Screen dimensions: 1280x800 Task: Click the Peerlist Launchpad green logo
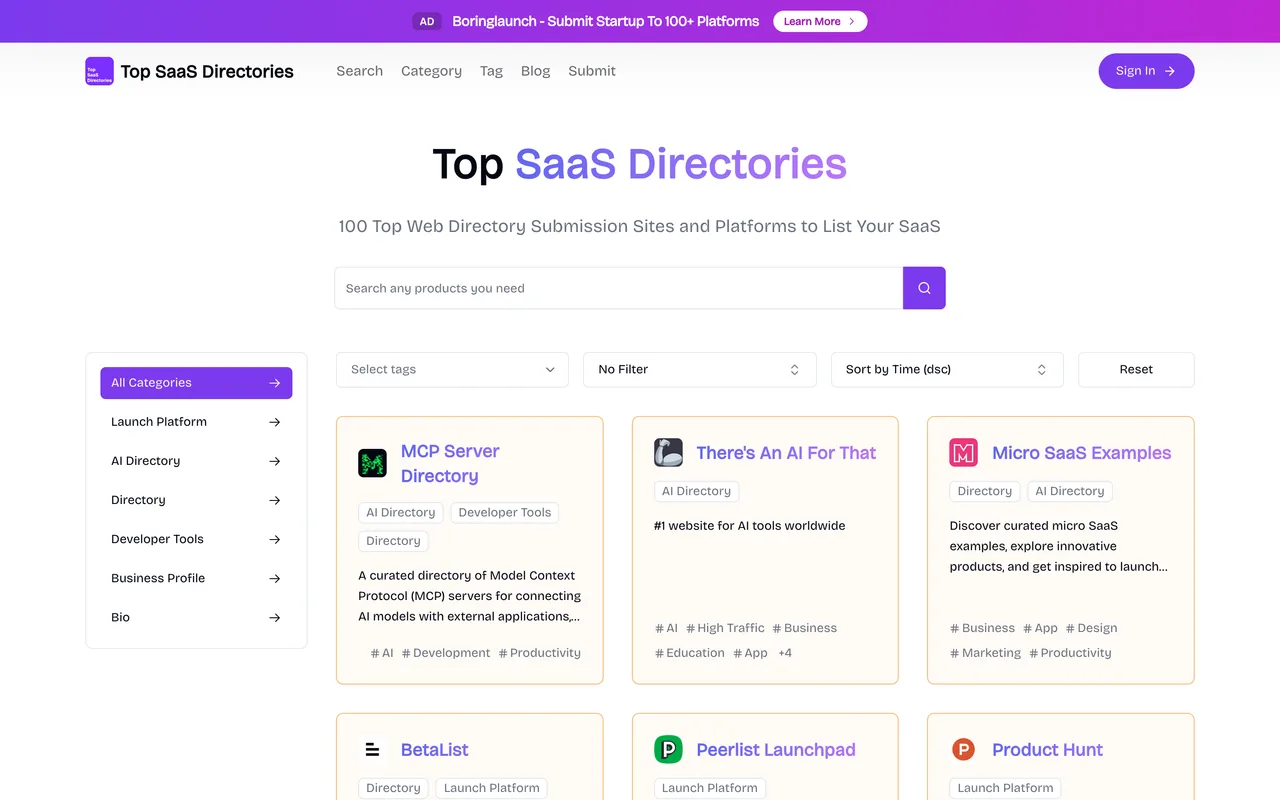(x=668, y=749)
